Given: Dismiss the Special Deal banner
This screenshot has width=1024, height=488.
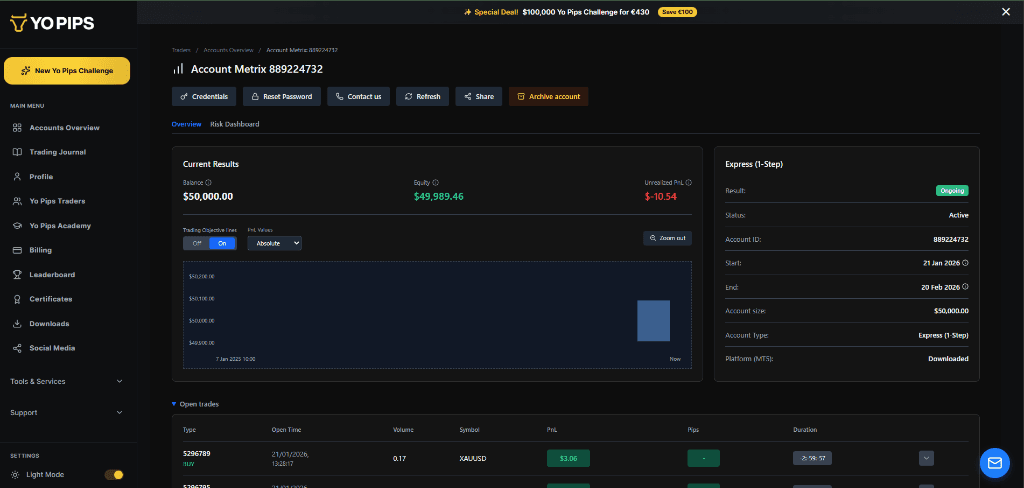Looking at the screenshot, I should click(x=1006, y=12).
